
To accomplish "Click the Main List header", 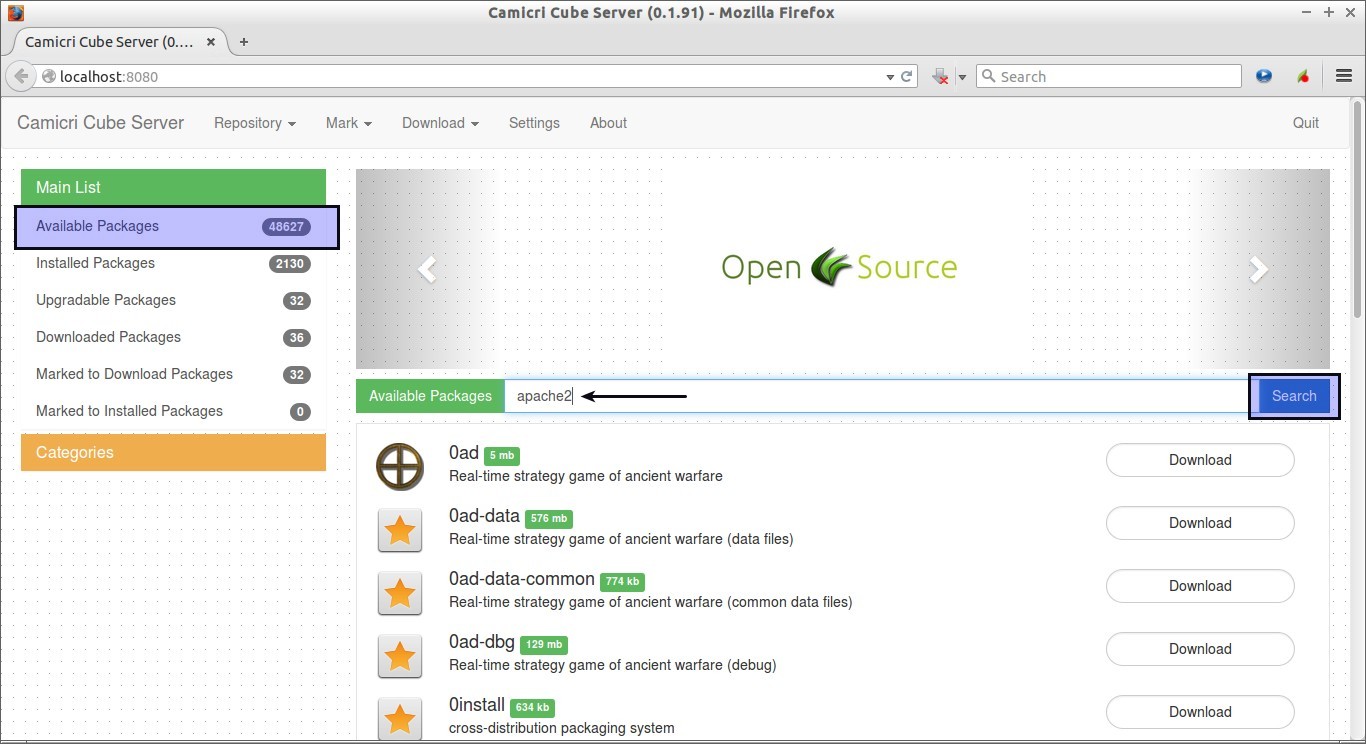I will (x=173, y=187).
